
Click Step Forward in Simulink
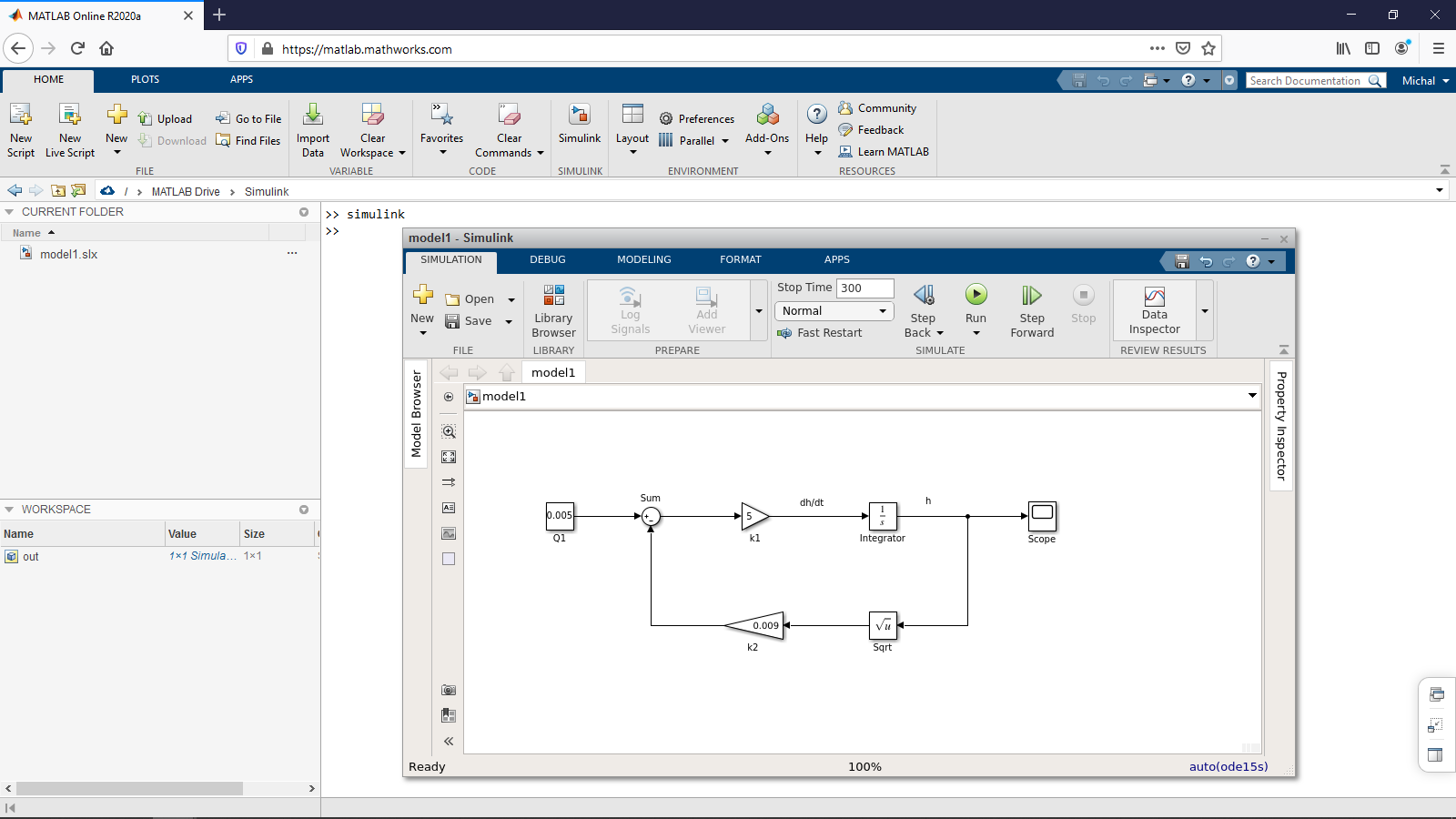[x=1032, y=310]
